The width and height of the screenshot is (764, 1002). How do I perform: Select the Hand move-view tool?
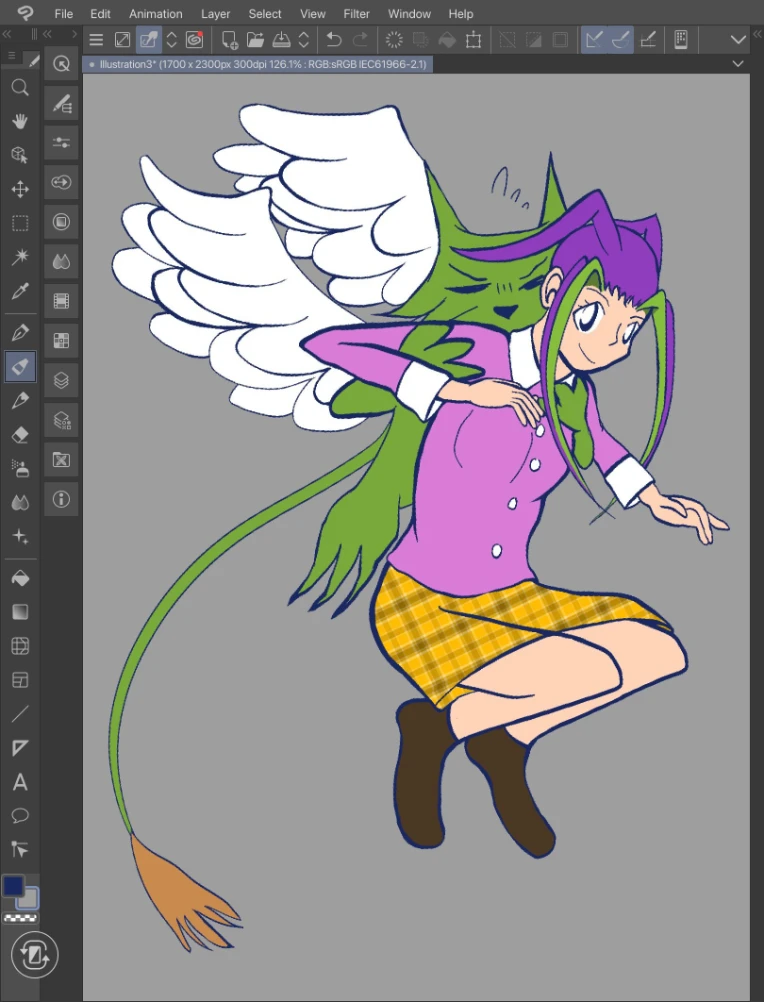click(x=20, y=121)
